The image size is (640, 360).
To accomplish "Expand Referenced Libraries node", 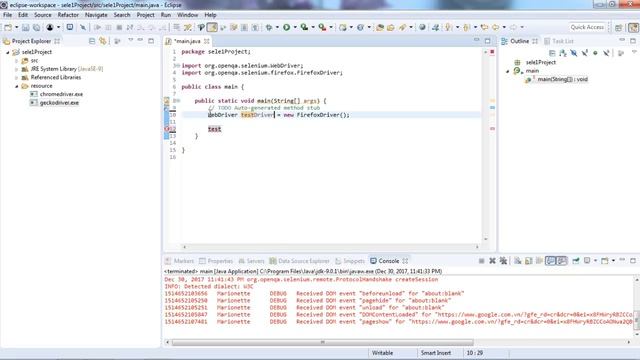I will click(x=17, y=78).
